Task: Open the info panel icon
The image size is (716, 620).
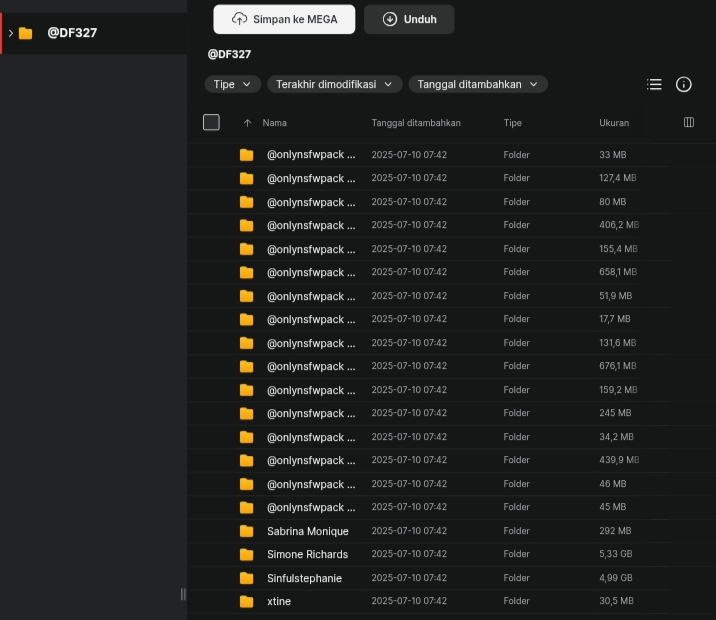Action: coord(684,85)
